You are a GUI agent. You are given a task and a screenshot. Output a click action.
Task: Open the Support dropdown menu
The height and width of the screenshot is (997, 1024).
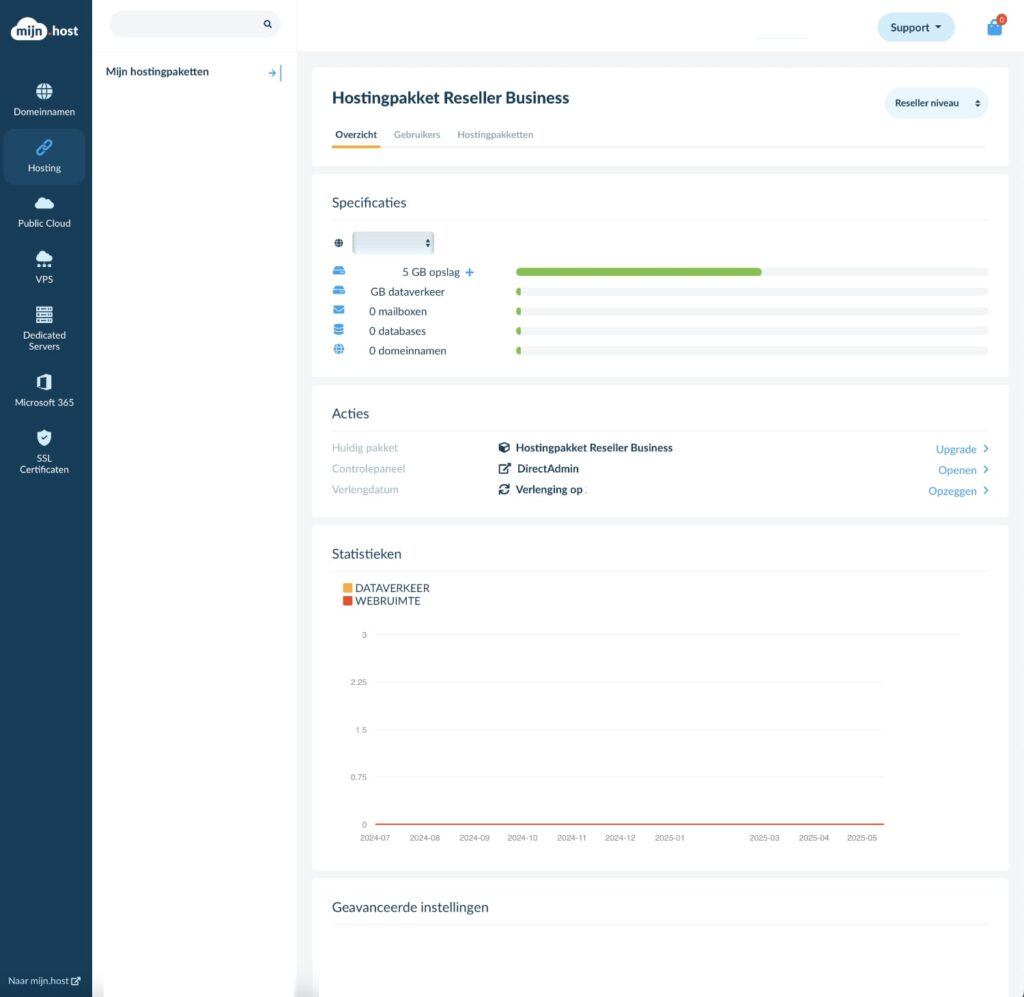point(915,28)
